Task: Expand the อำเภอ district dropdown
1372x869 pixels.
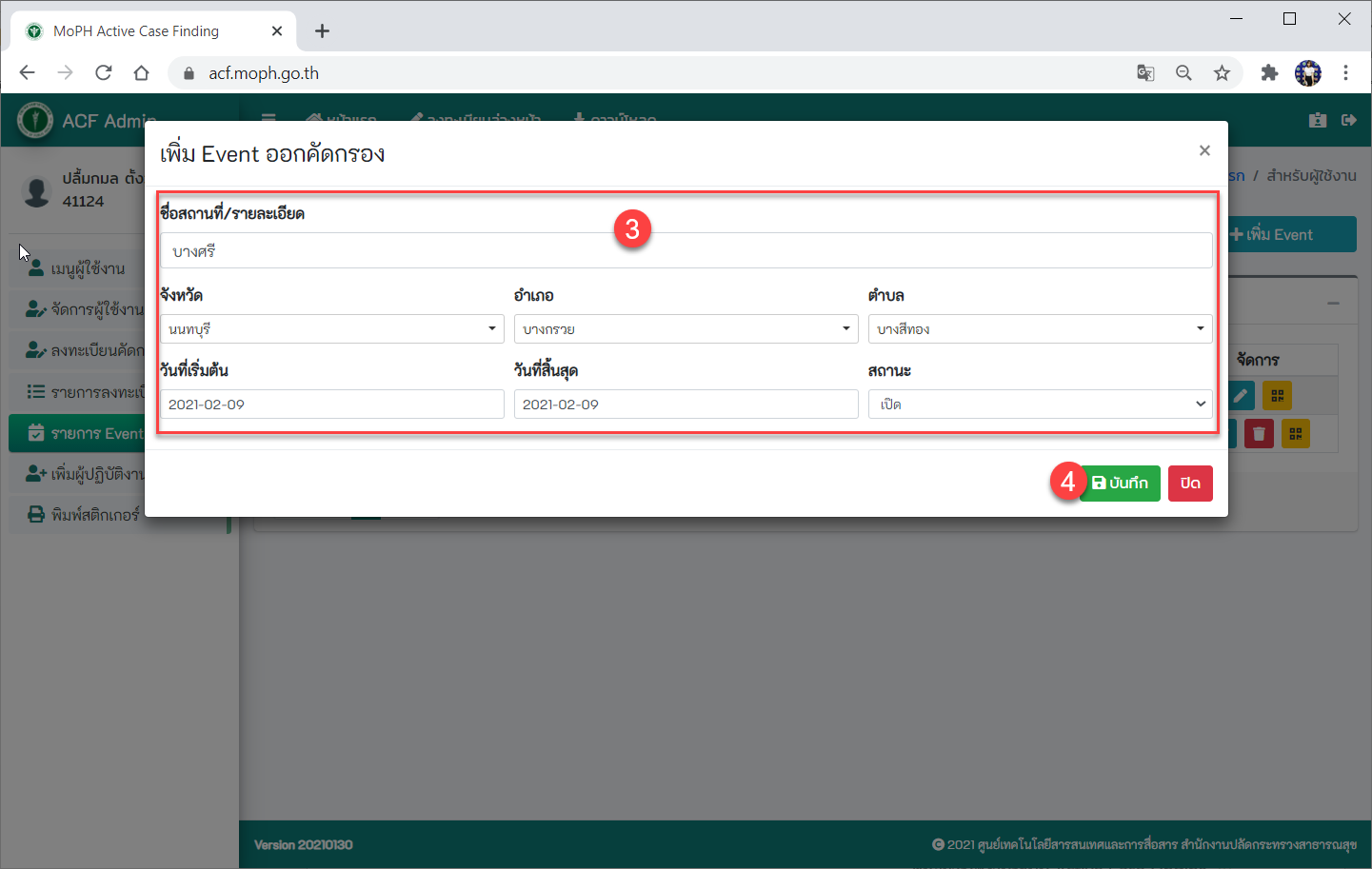Action: [686, 329]
